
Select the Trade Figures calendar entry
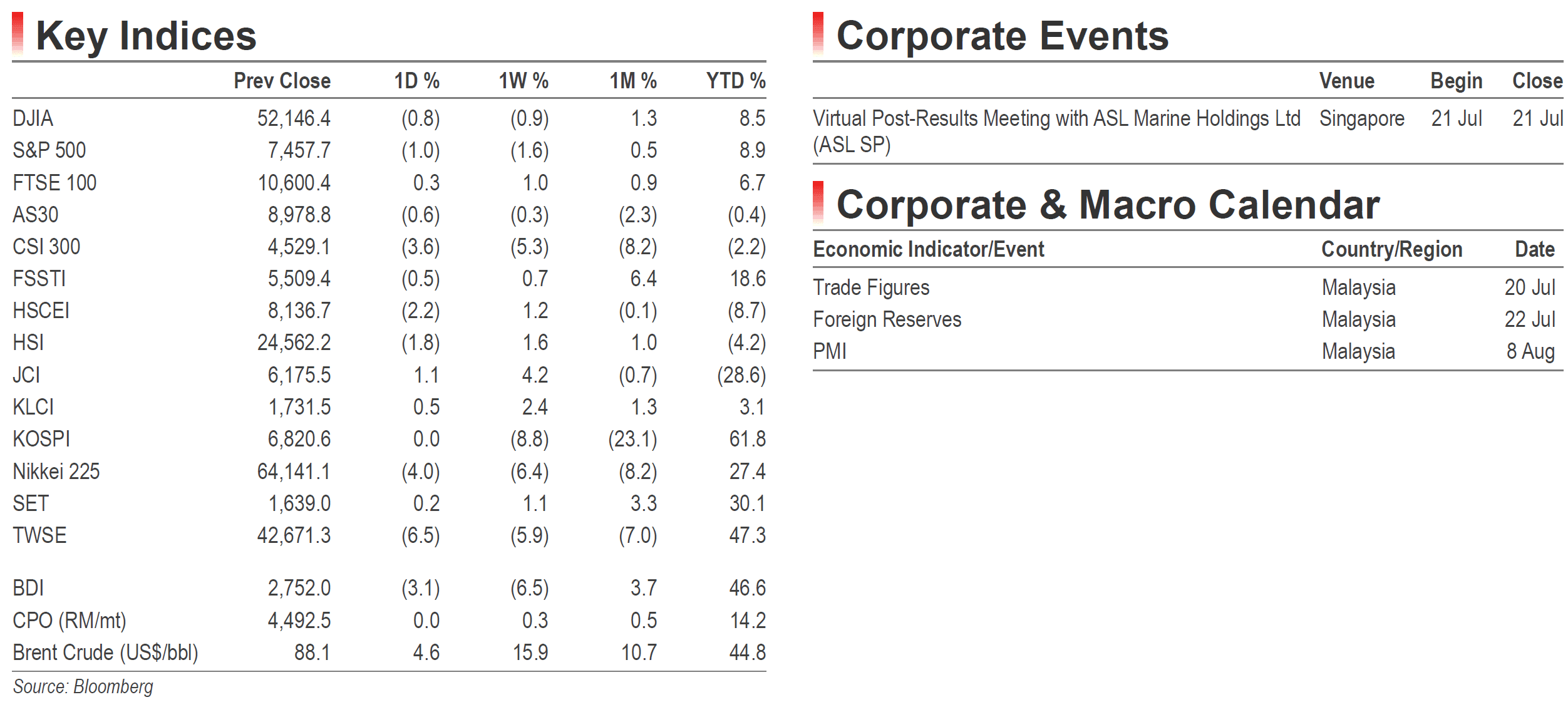point(871,287)
